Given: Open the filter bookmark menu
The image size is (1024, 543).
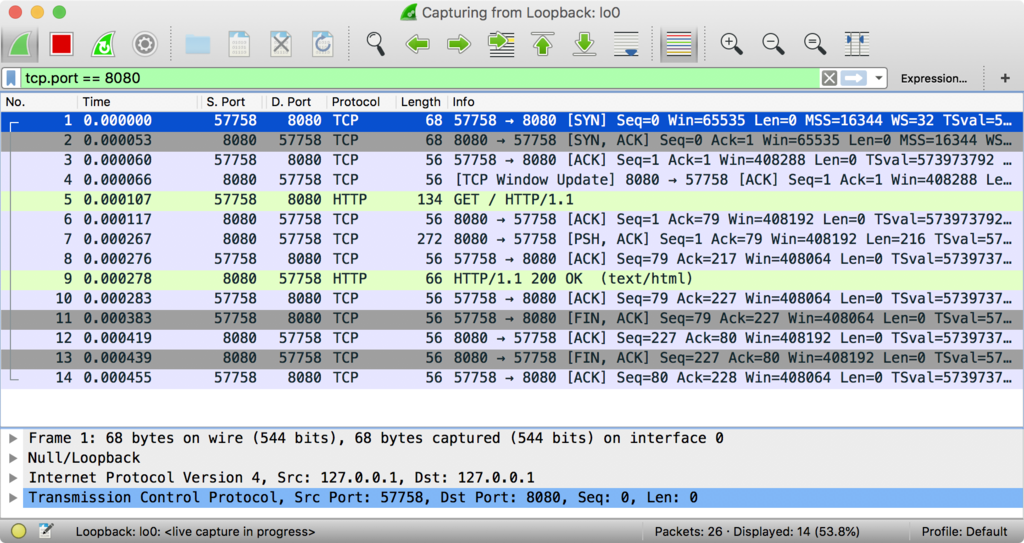Looking at the screenshot, I should [11, 78].
